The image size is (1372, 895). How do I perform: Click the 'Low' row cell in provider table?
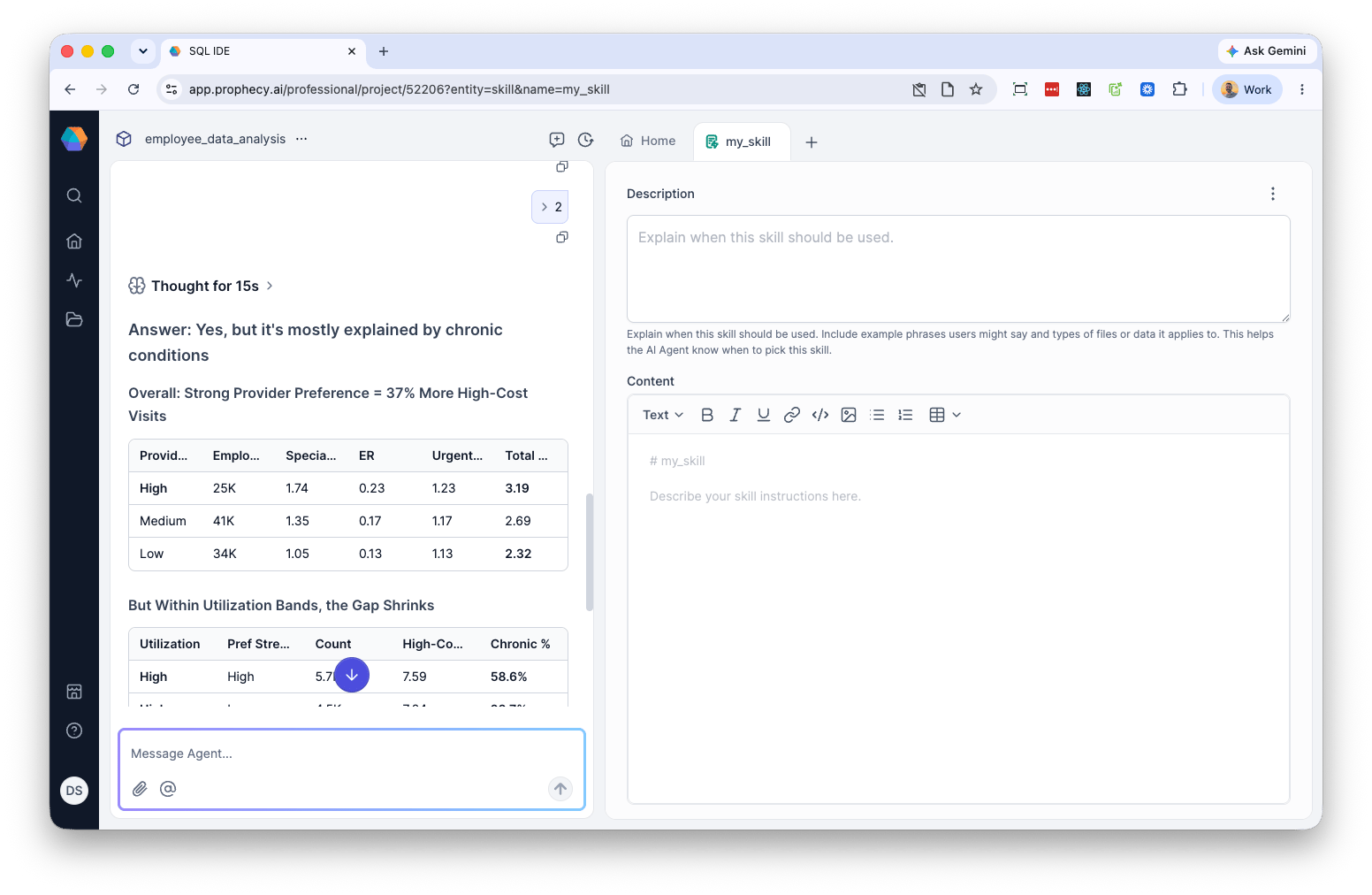pyautogui.click(x=151, y=554)
